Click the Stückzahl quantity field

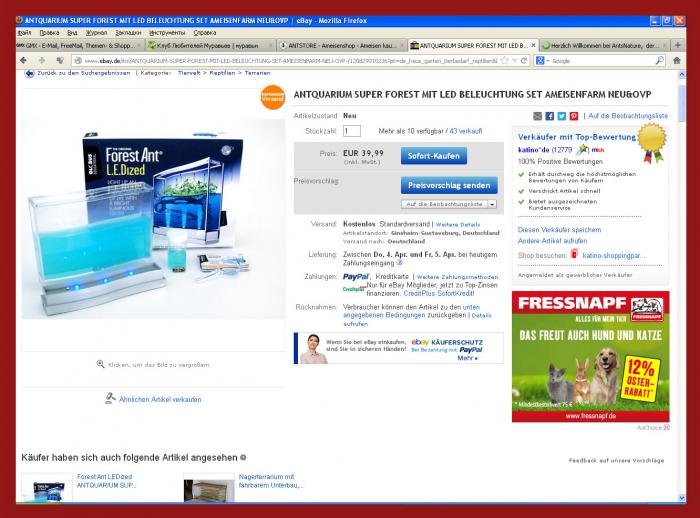click(351, 130)
